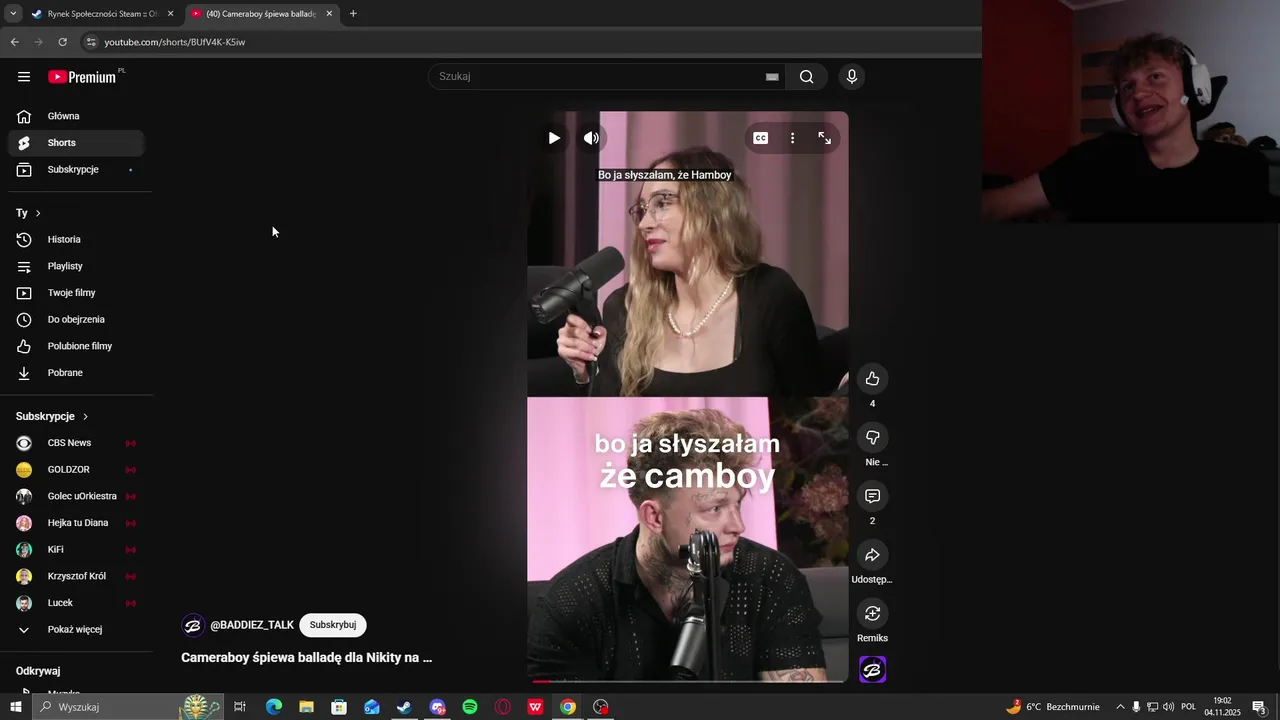This screenshot has height=720, width=1280.
Task: Expand Pokaż więcej subscriptions list
Action: point(76,630)
